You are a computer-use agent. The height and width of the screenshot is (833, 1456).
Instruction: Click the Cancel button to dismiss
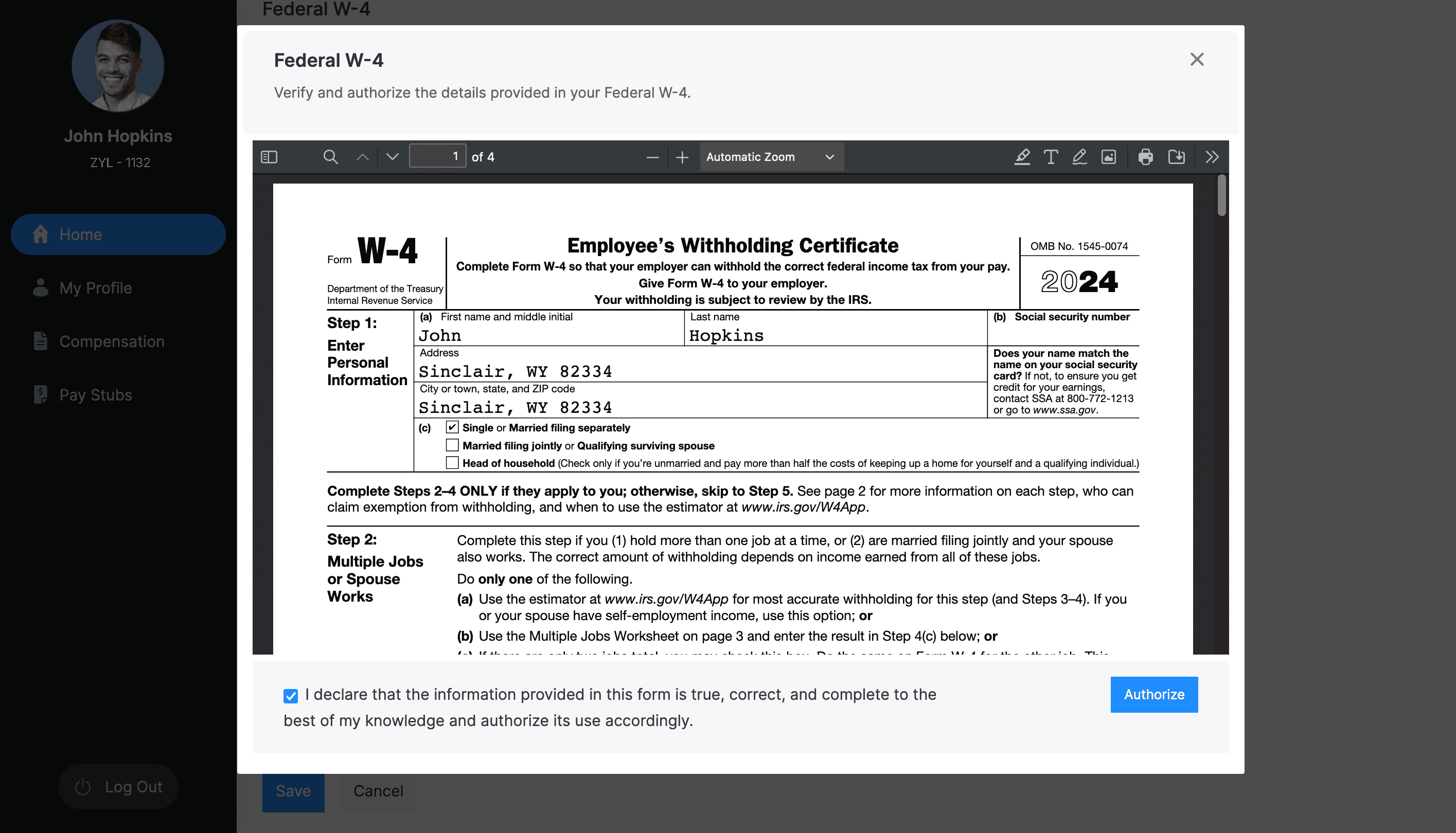click(378, 791)
